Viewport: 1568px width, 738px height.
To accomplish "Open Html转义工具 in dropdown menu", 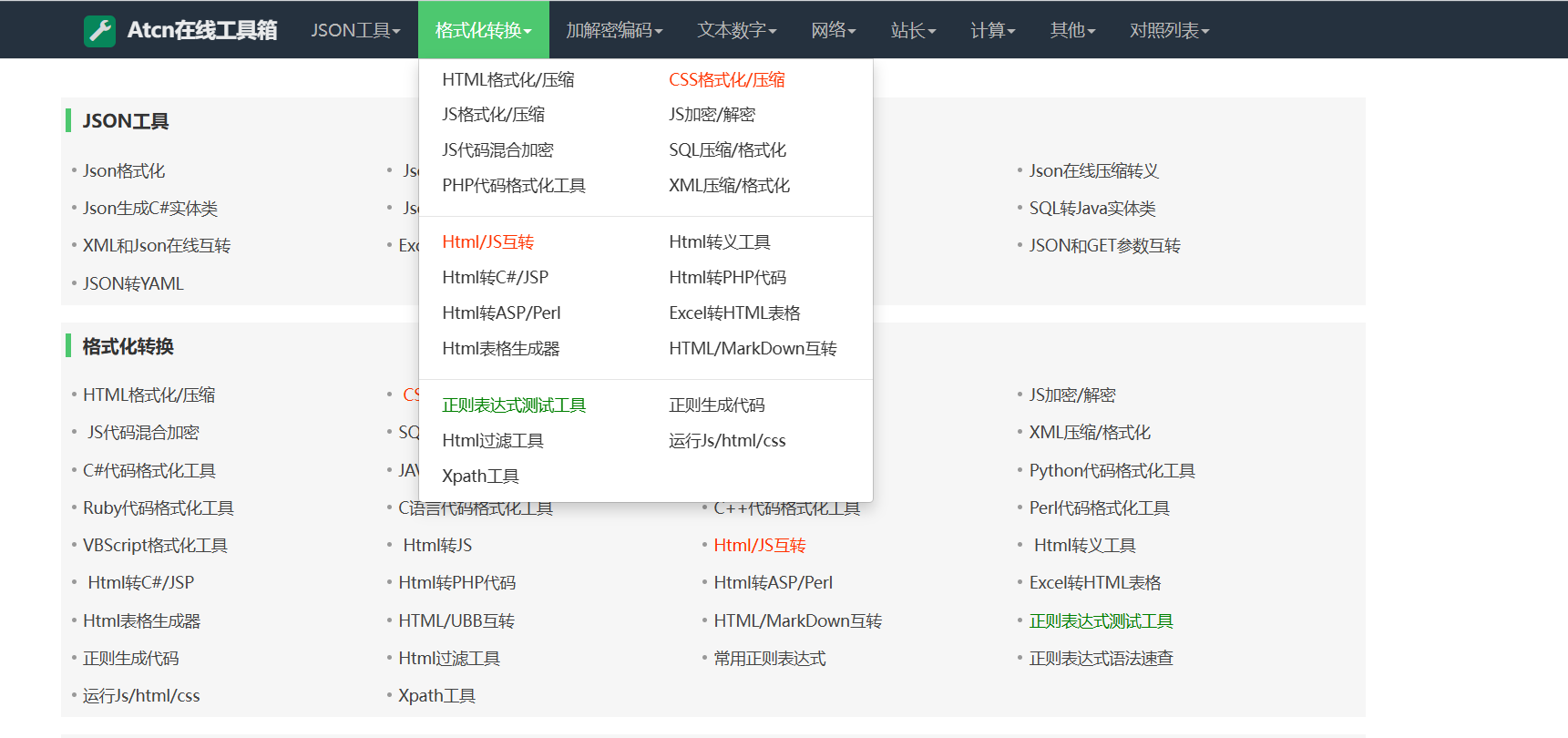I will tap(720, 241).
